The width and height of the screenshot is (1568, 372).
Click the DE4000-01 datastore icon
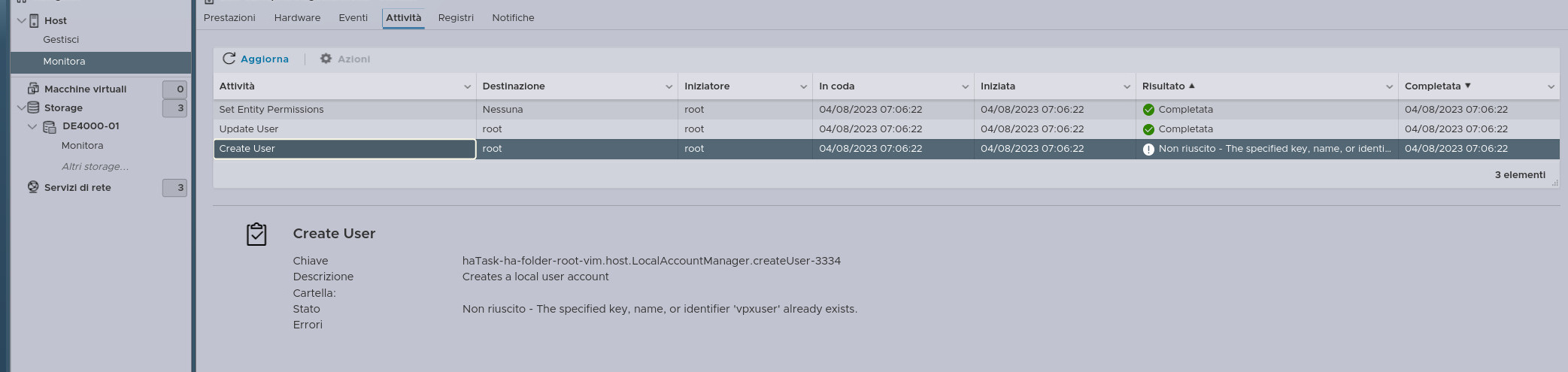[50, 126]
